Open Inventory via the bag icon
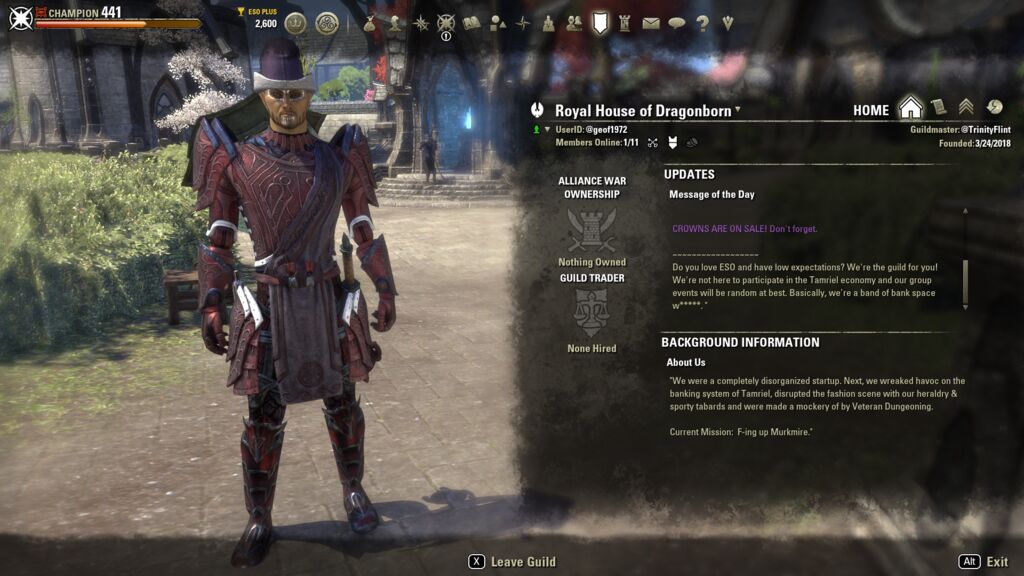 370,24
